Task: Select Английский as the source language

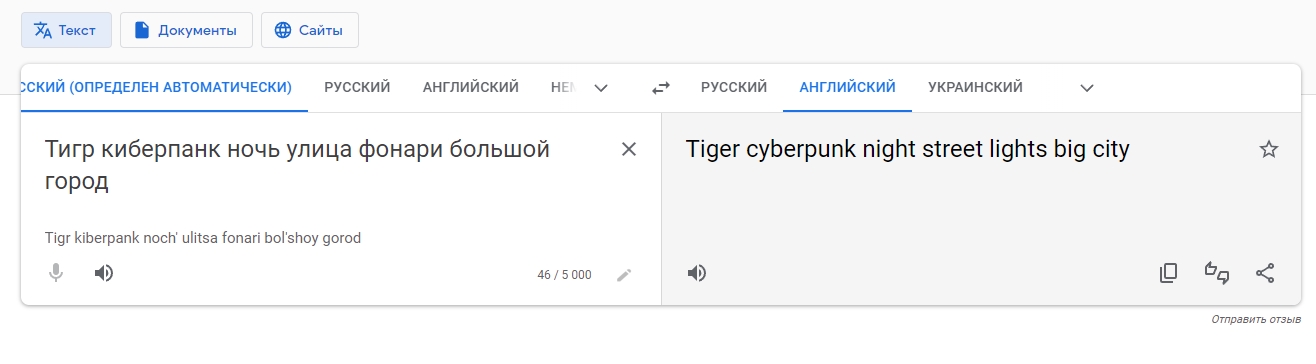Action: [471, 87]
